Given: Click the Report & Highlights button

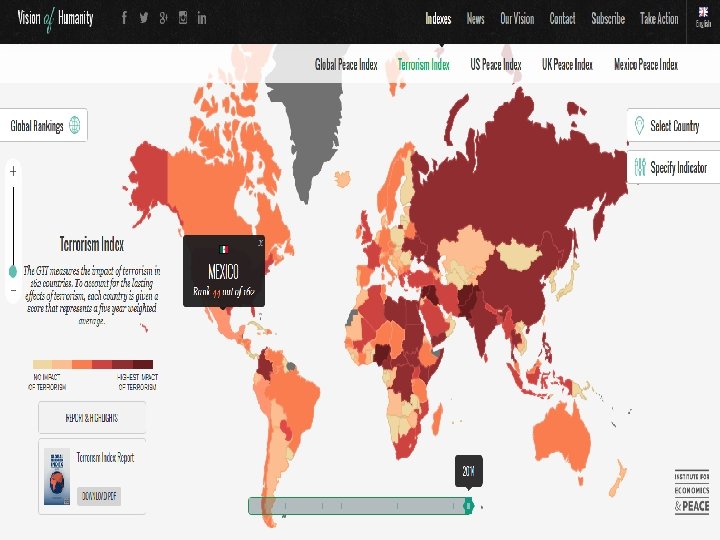Looking at the screenshot, I should pos(92,417).
